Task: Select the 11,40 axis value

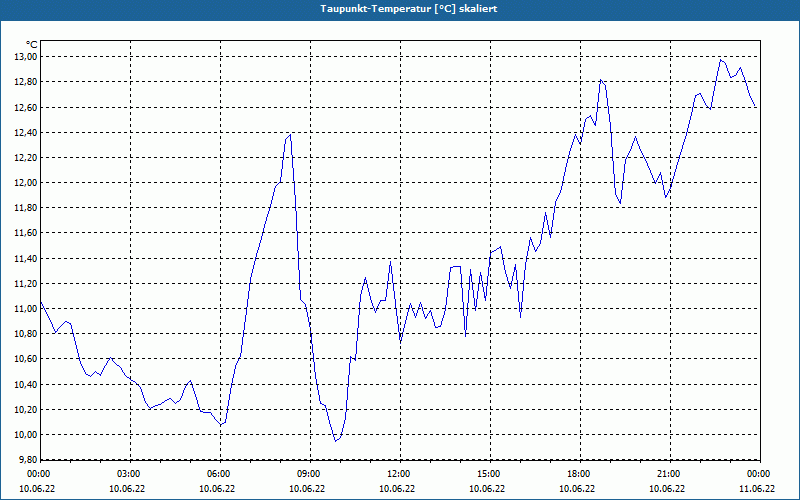Action: coord(26,258)
